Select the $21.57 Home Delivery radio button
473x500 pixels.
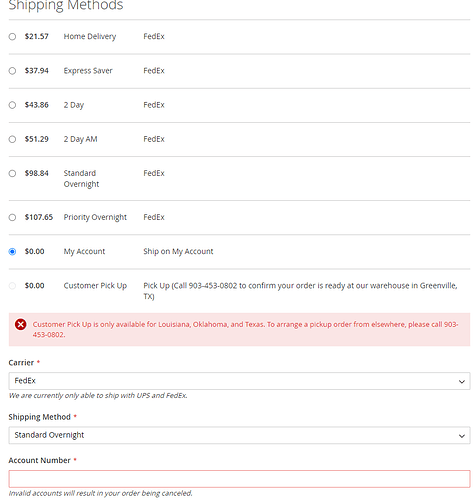12,36
